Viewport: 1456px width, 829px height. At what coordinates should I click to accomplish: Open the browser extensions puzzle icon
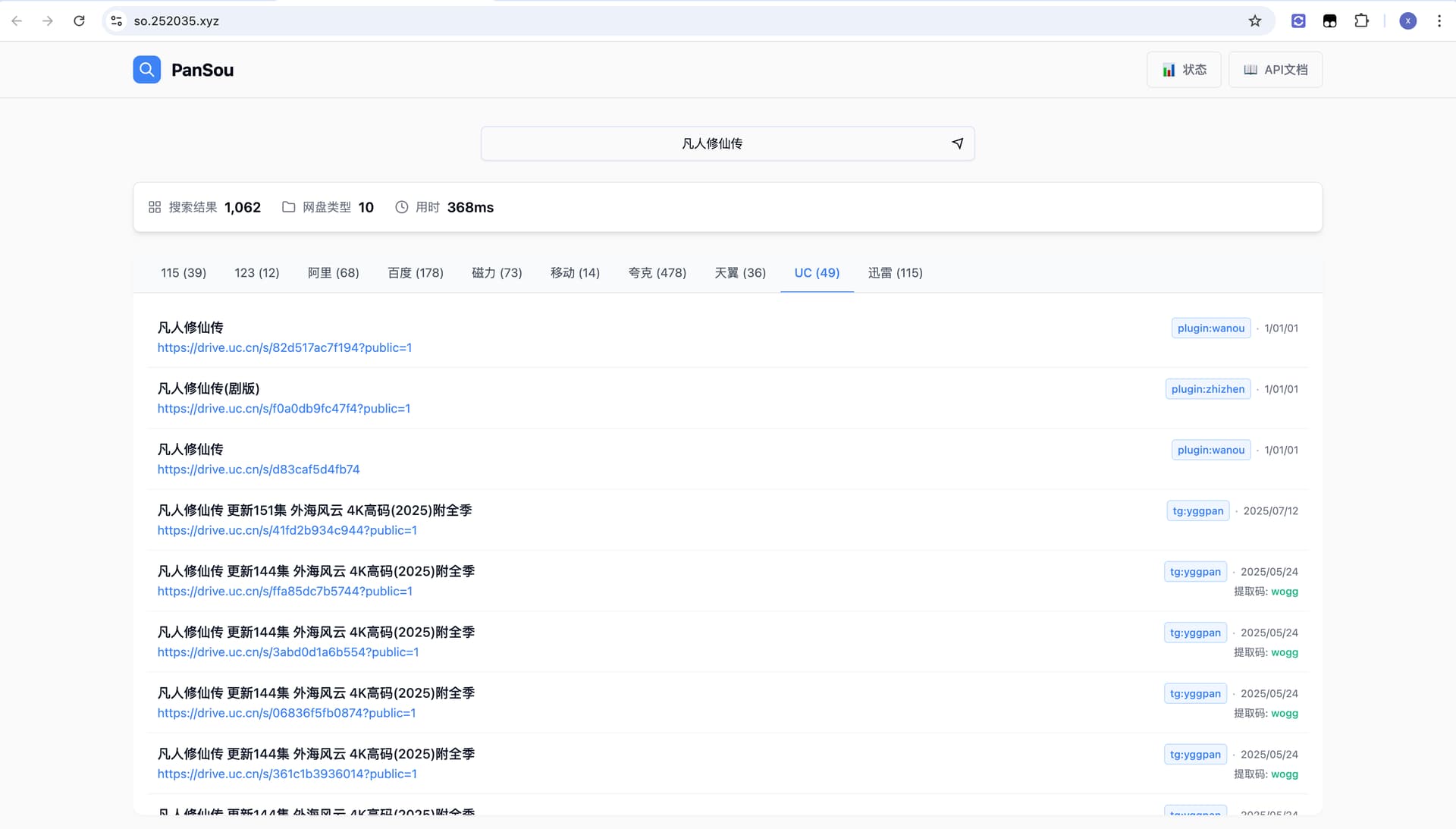pos(1361,21)
